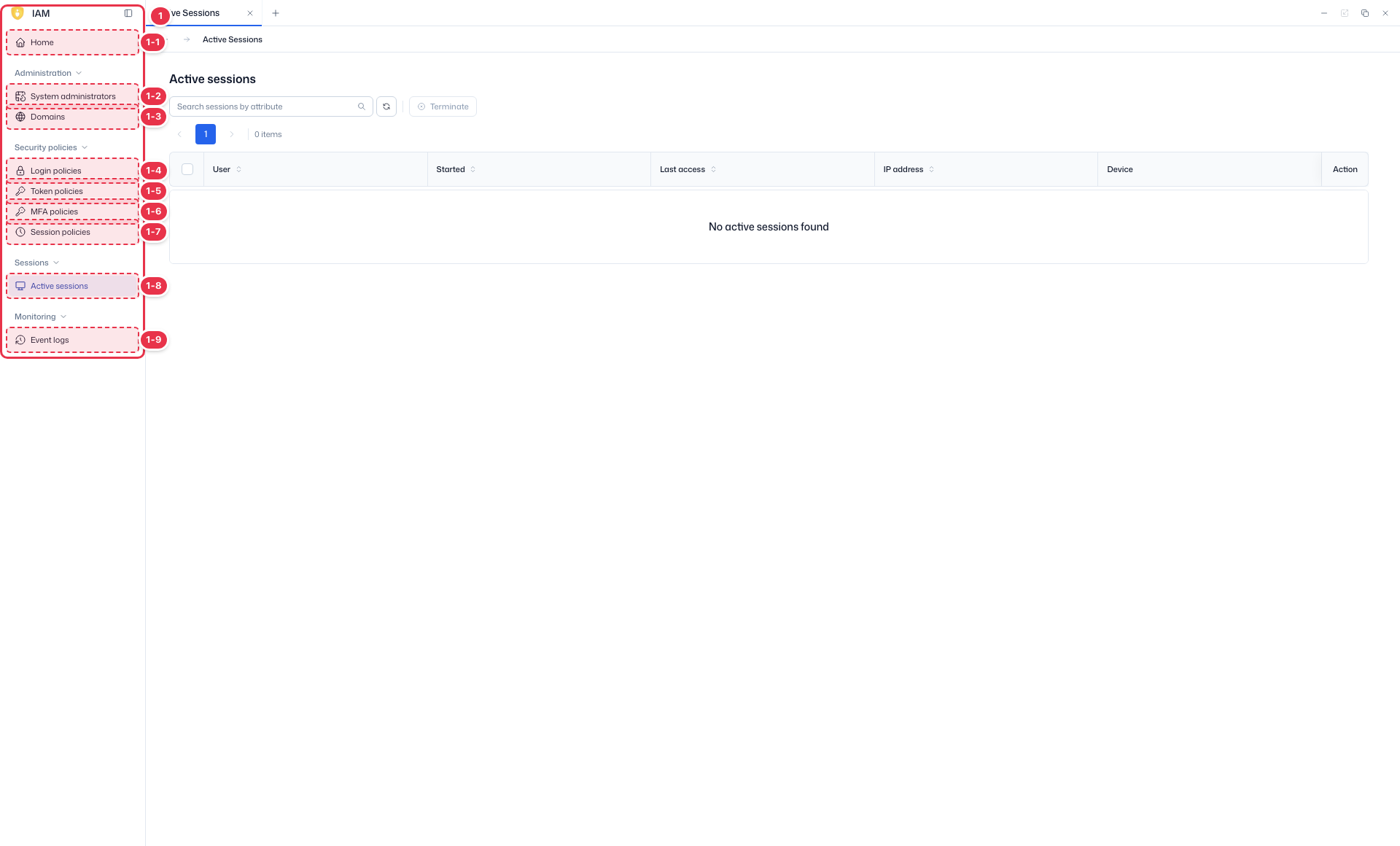Click the search magnifier icon
This screenshot has height=846, width=1400.
(x=362, y=106)
